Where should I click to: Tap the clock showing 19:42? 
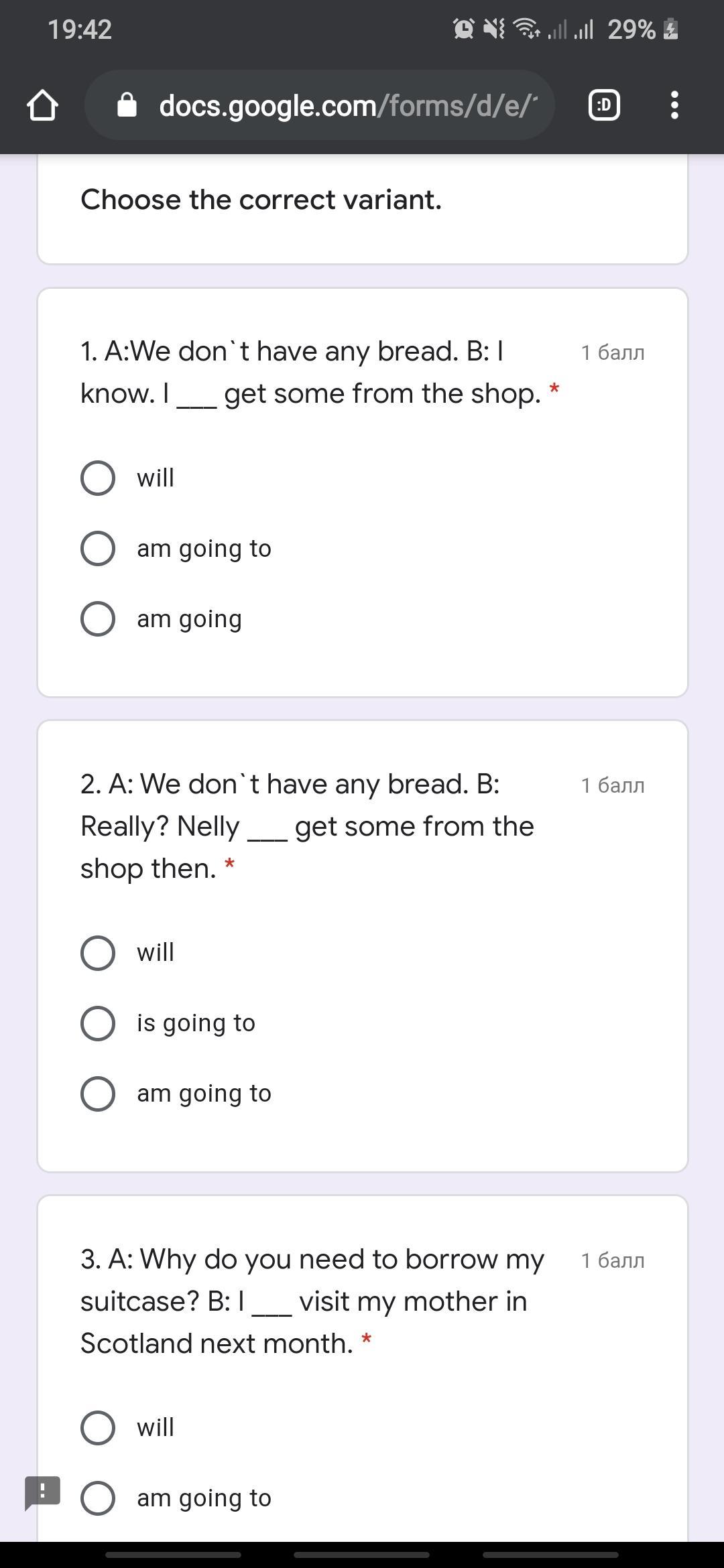(x=80, y=29)
